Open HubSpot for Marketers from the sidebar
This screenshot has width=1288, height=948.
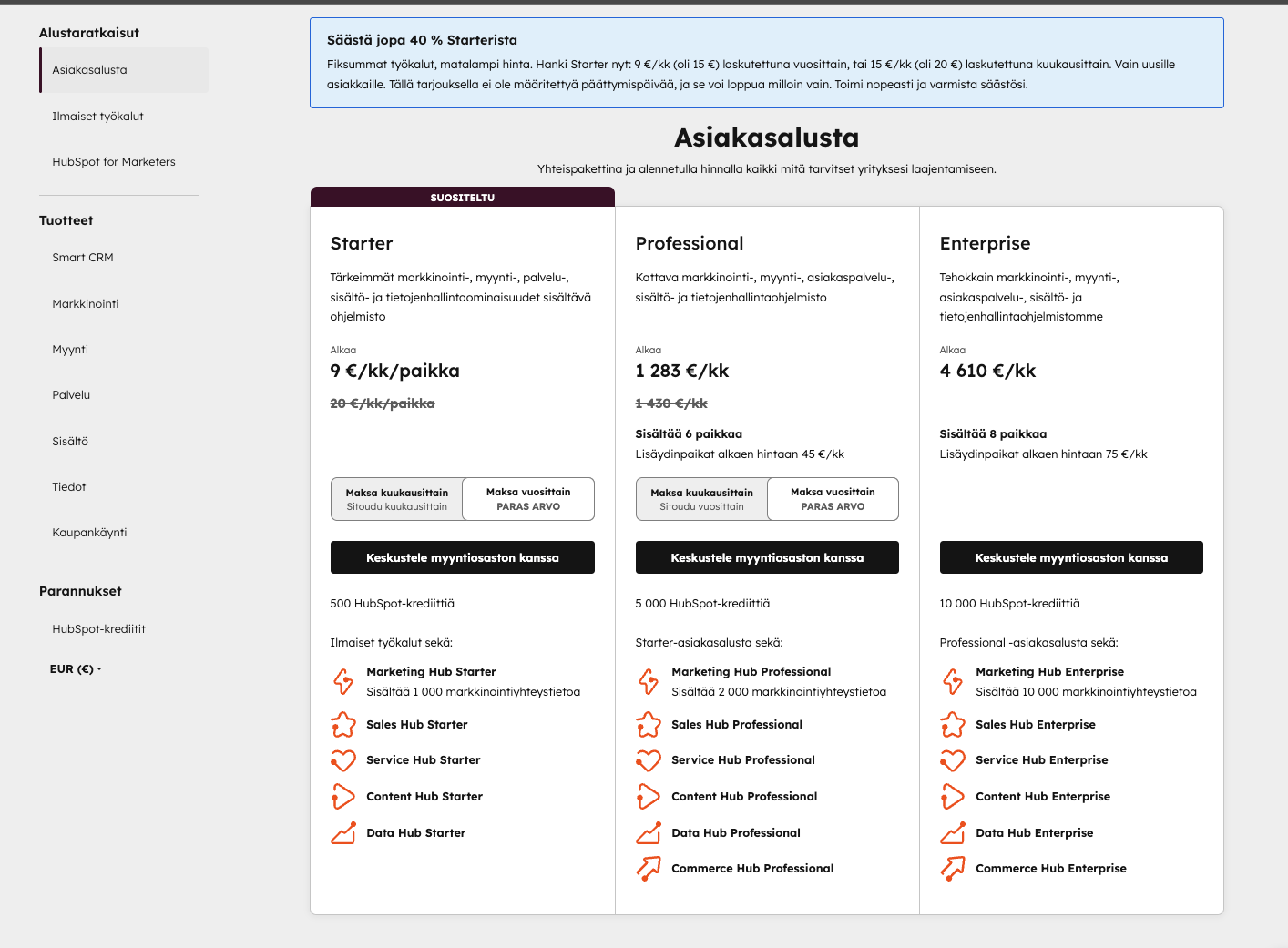[x=114, y=161]
